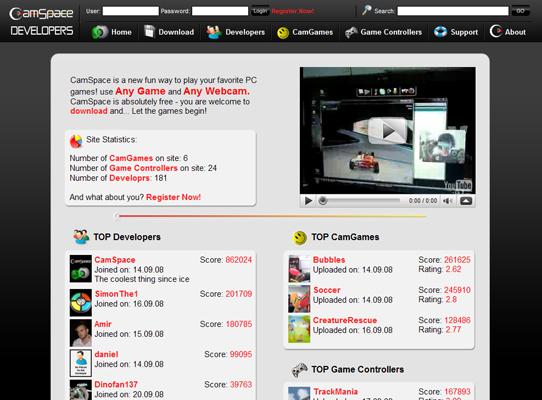Image resolution: width=542 pixels, height=400 pixels.
Task: Click the search magnifier icon
Action: [366, 10]
